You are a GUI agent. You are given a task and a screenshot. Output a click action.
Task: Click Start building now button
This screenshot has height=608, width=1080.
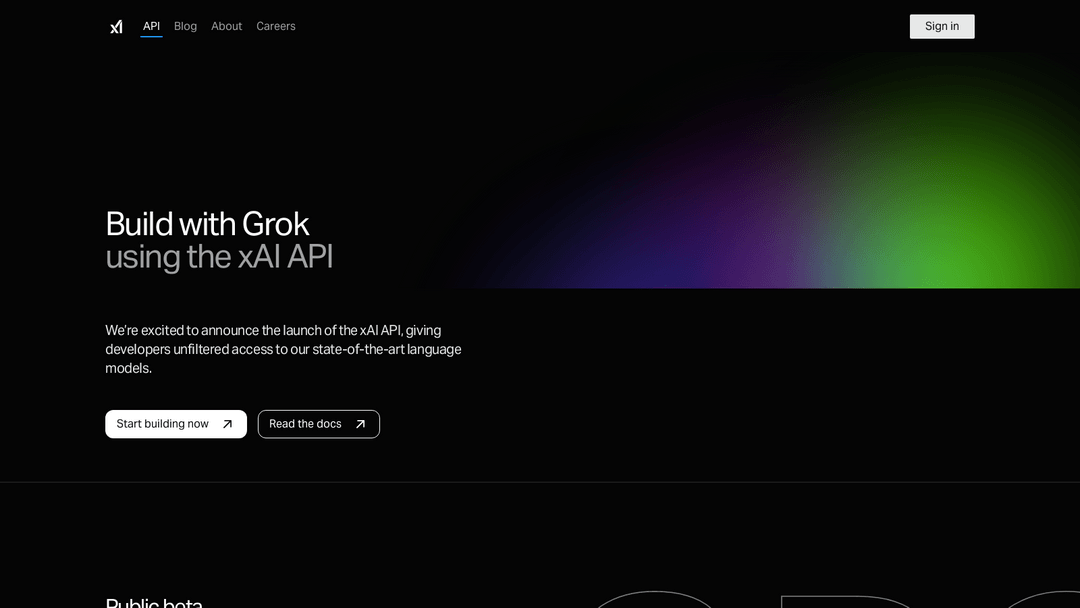[176, 424]
